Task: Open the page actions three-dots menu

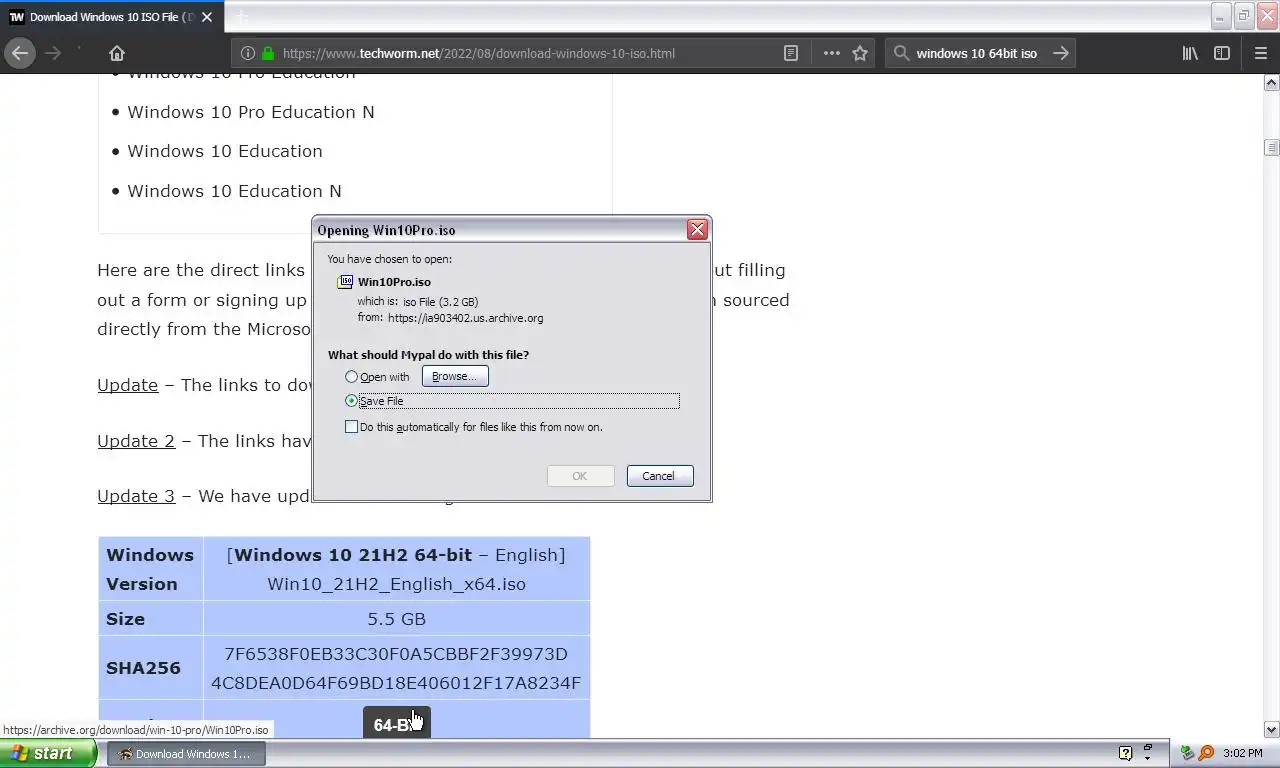Action: (x=831, y=53)
